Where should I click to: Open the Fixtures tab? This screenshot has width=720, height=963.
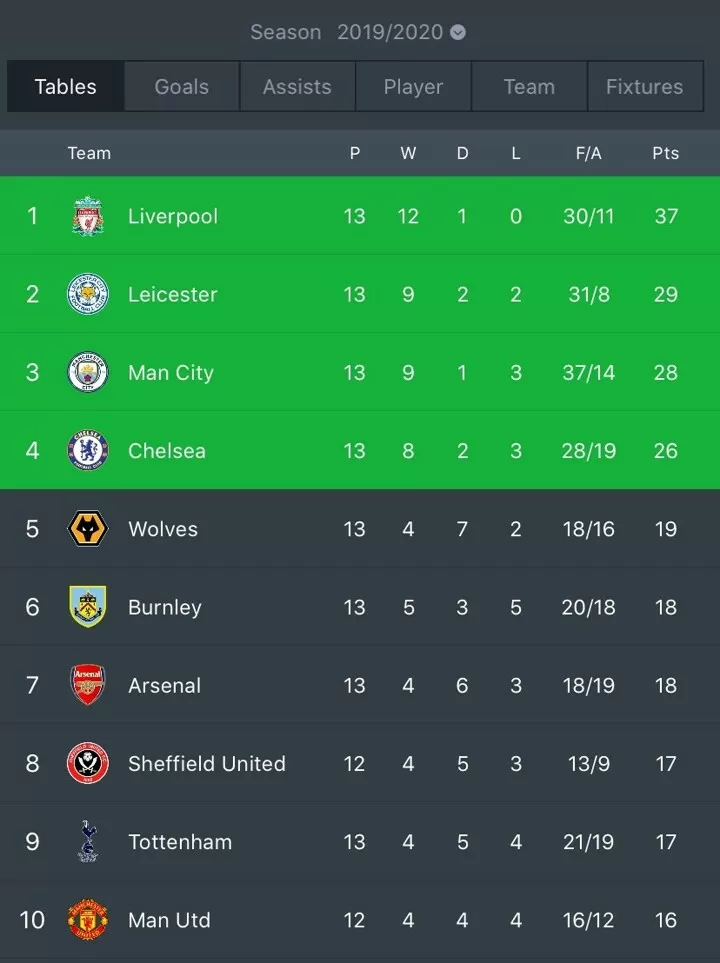tap(645, 87)
